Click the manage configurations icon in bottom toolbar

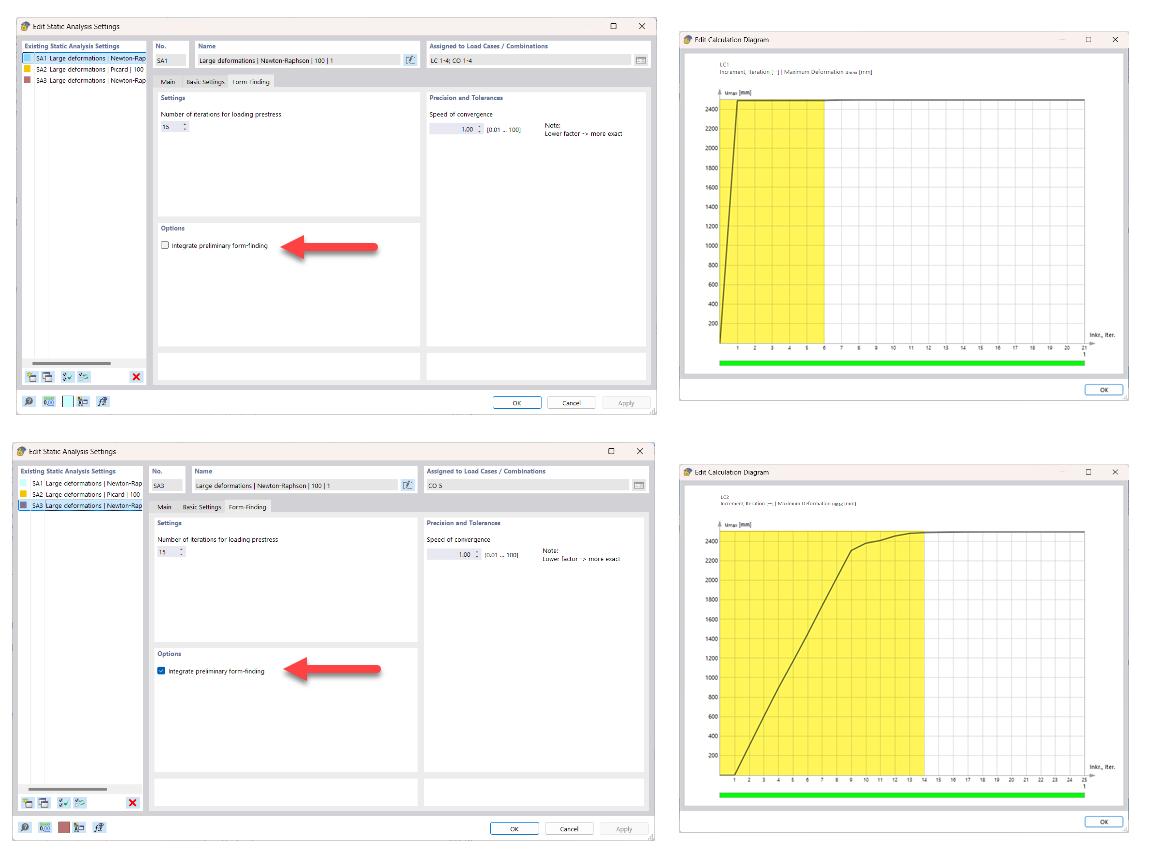83,400
